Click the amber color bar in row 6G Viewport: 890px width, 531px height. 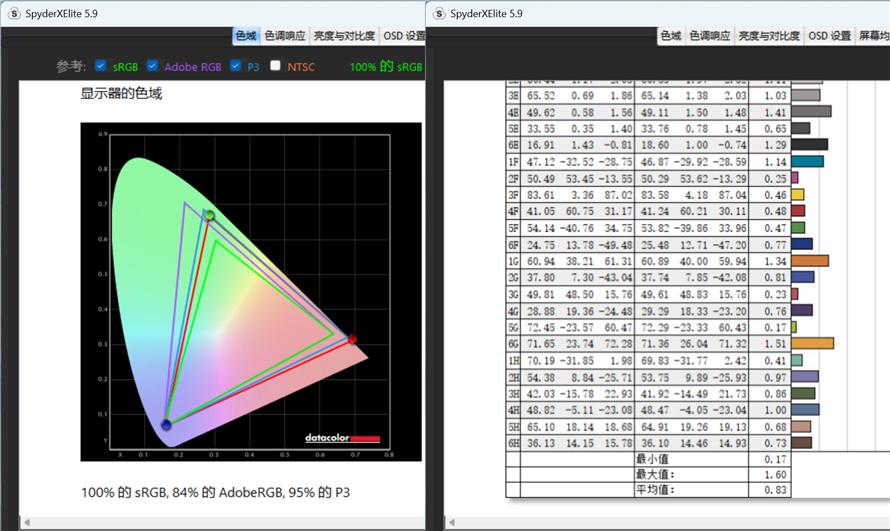click(813, 344)
